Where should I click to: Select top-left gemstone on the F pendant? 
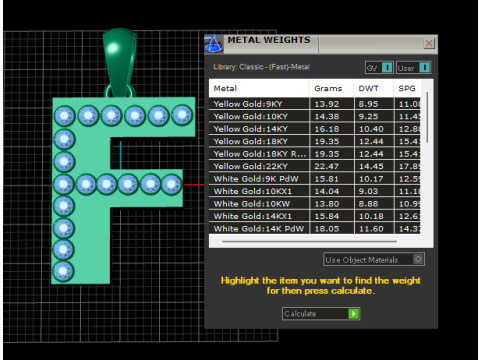click(64, 116)
